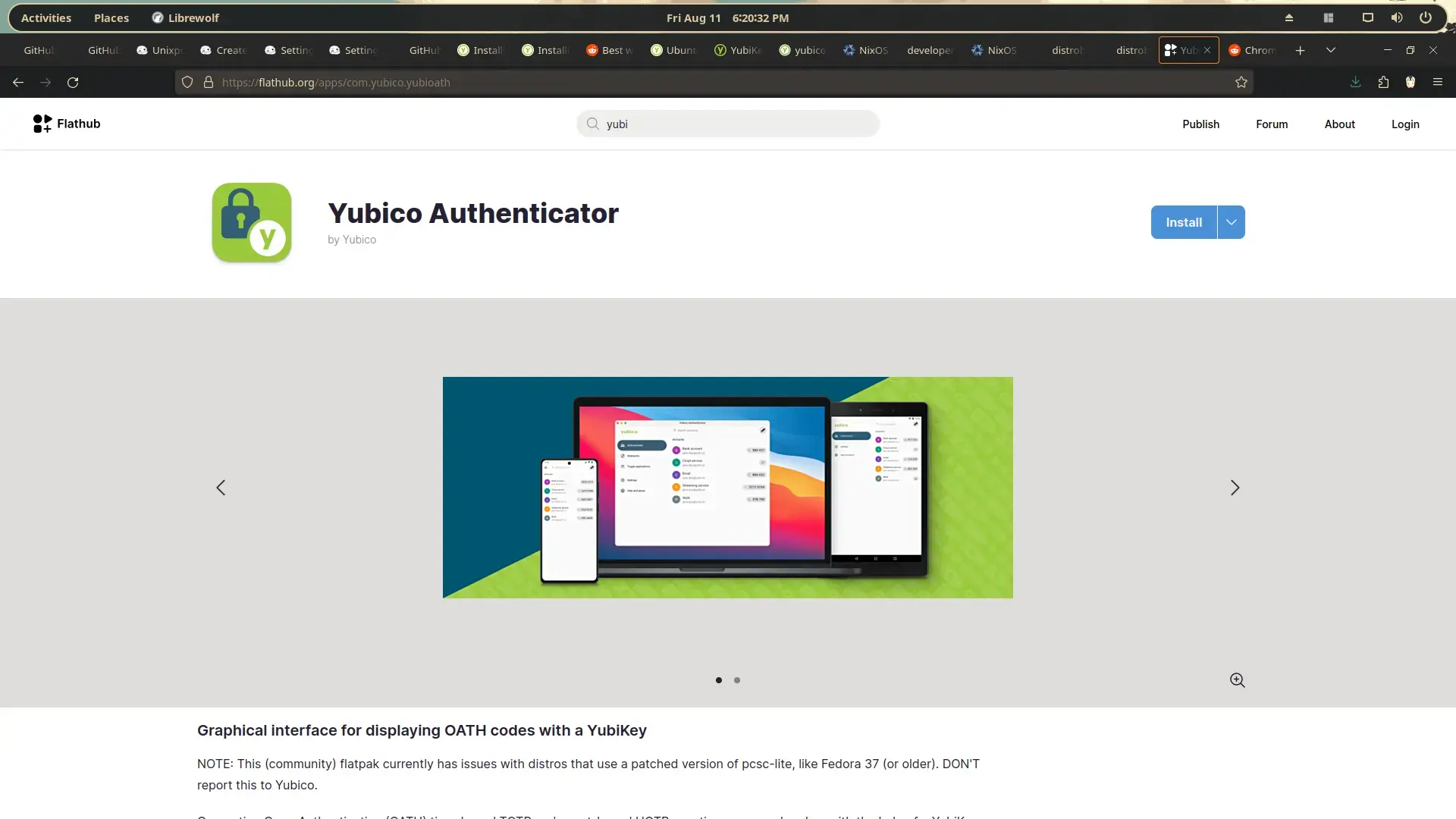Switch to the developer tab
The height and width of the screenshot is (819, 1456).
pyautogui.click(x=930, y=51)
